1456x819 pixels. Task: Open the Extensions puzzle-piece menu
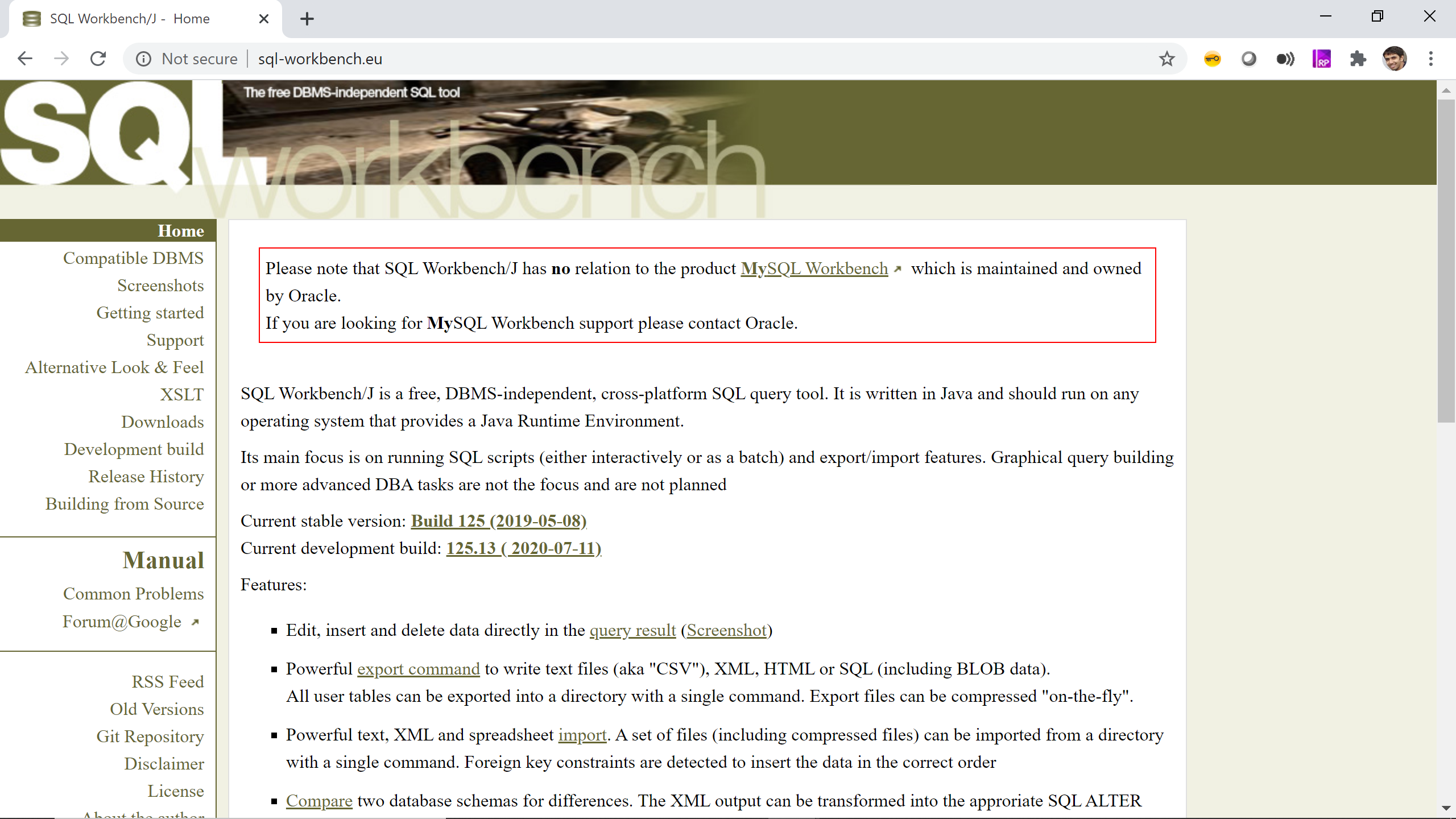click(x=1358, y=59)
